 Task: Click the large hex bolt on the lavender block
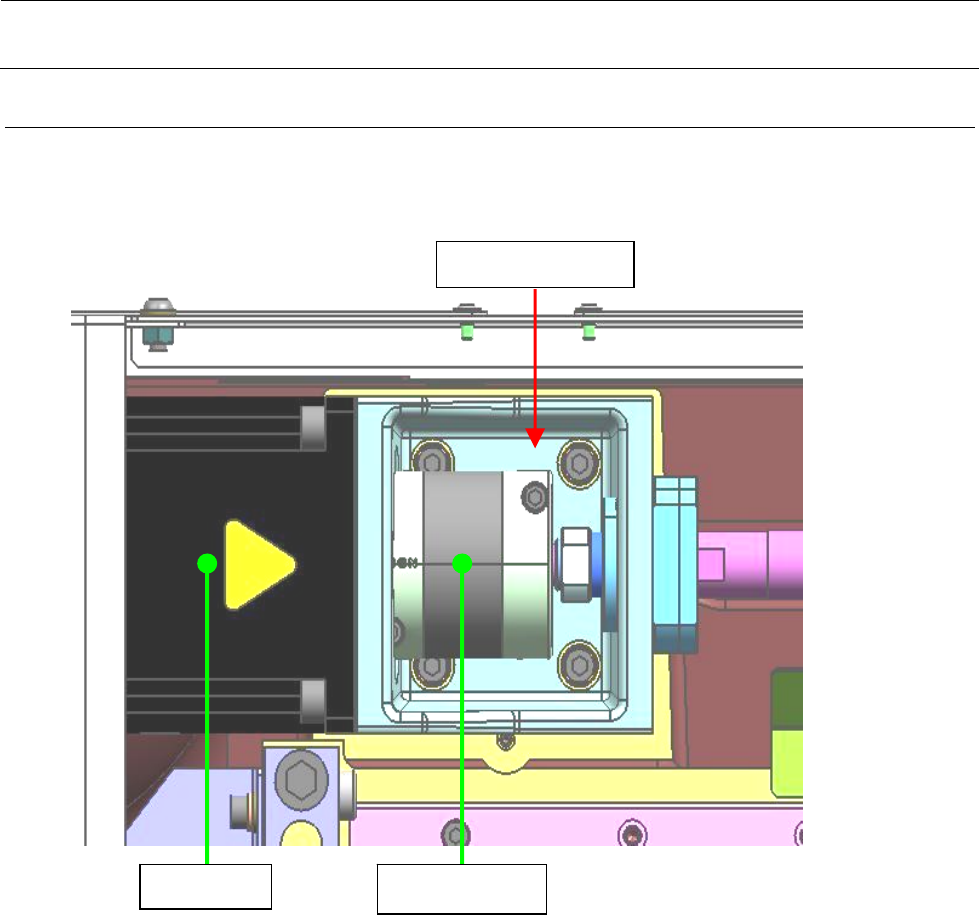pos(302,779)
